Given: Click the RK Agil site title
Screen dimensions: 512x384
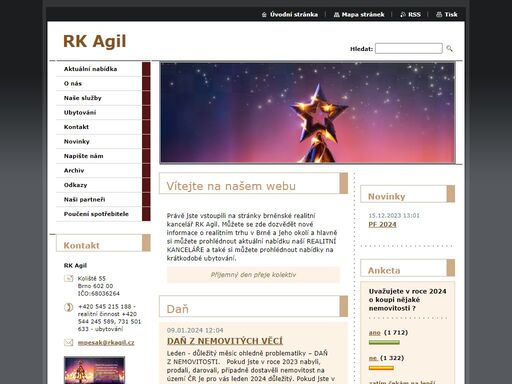Looking at the screenshot, I should click(95, 41).
